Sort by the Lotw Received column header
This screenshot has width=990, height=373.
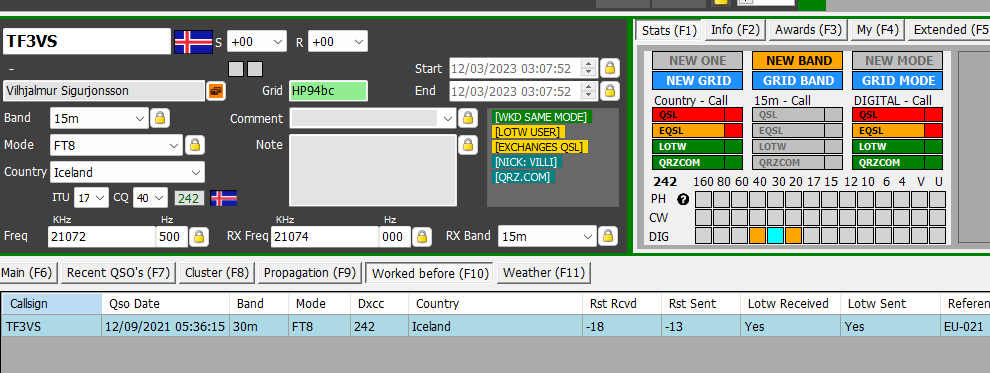click(789, 304)
